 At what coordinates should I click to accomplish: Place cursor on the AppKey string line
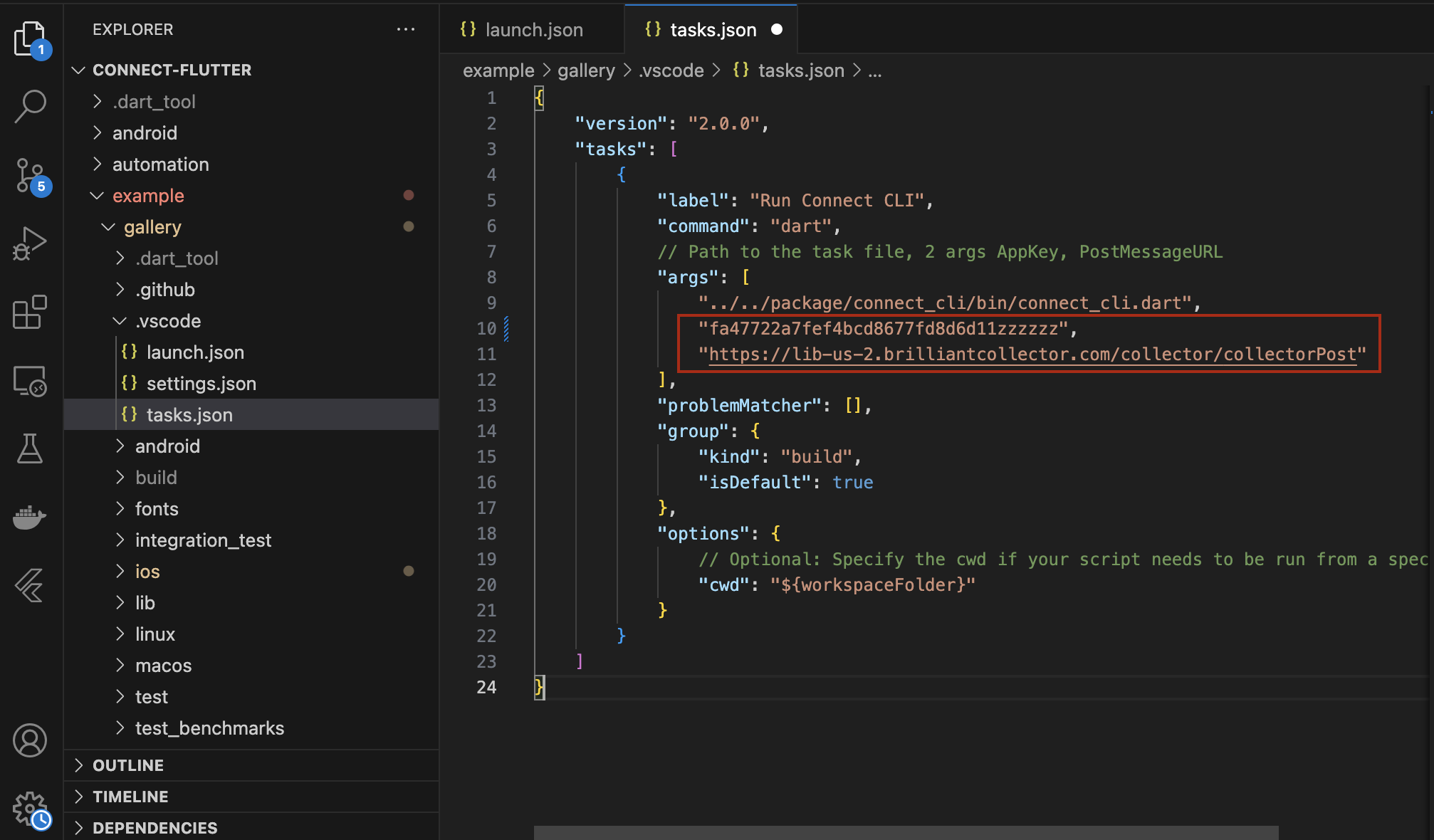[887, 328]
